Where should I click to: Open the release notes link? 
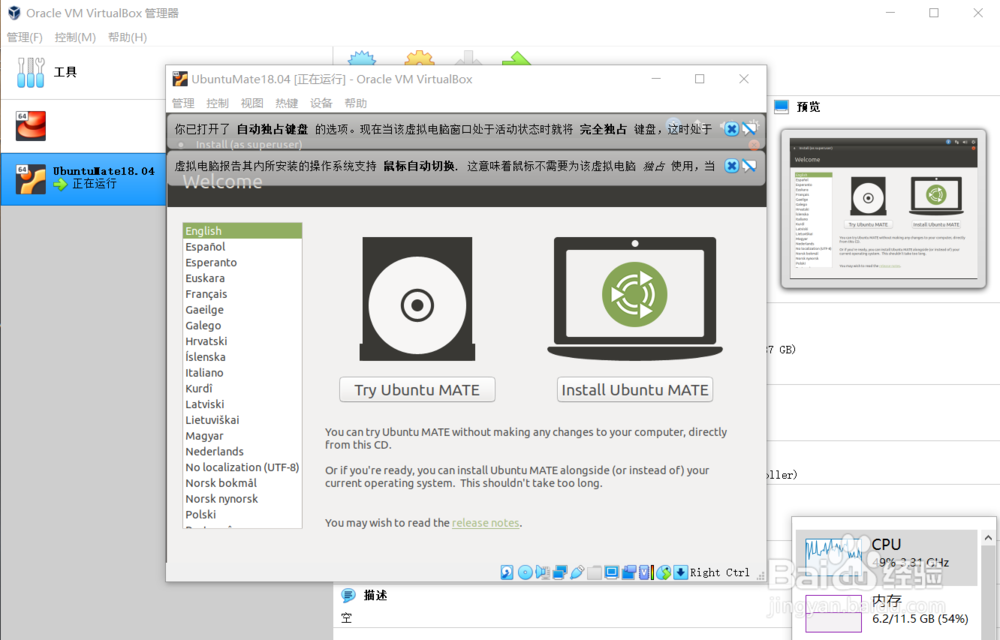pyautogui.click(x=485, y=523)
